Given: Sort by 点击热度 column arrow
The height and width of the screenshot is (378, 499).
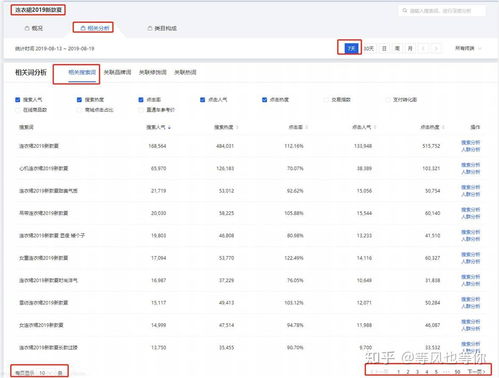Looking at the screenshot, I should click(443, 127).
